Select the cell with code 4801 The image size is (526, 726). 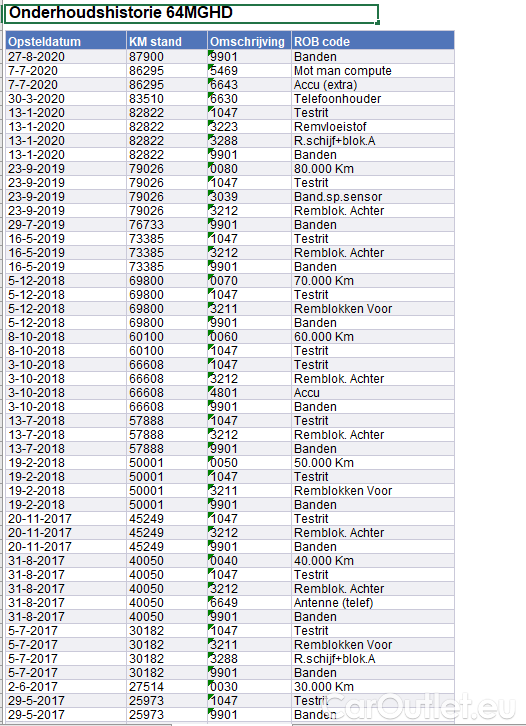click(249, 393)
